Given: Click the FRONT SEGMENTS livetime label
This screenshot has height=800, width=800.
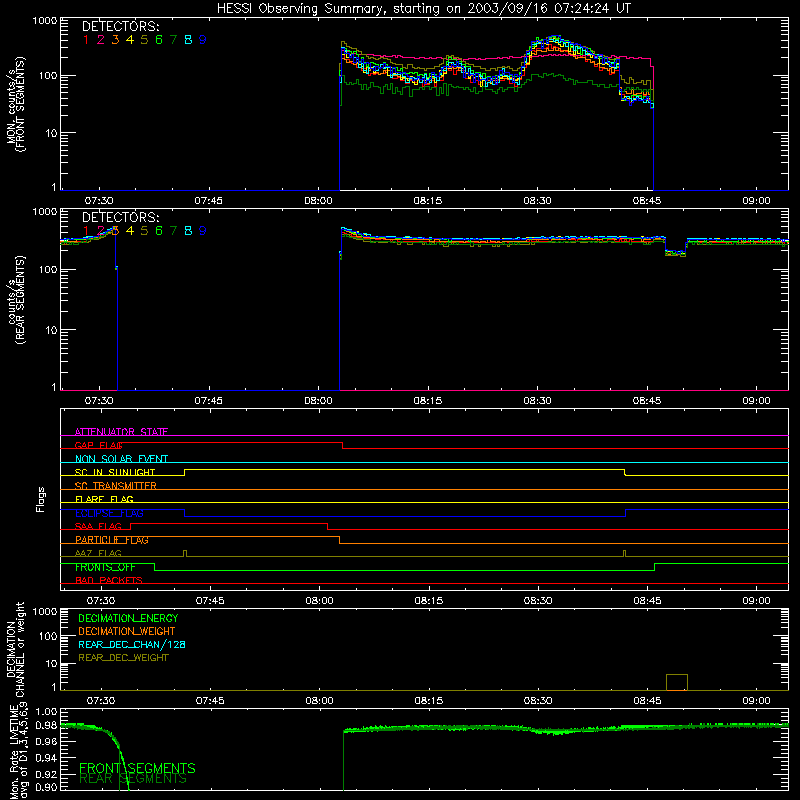Looking at the screenshot, I should coord(137,768).
